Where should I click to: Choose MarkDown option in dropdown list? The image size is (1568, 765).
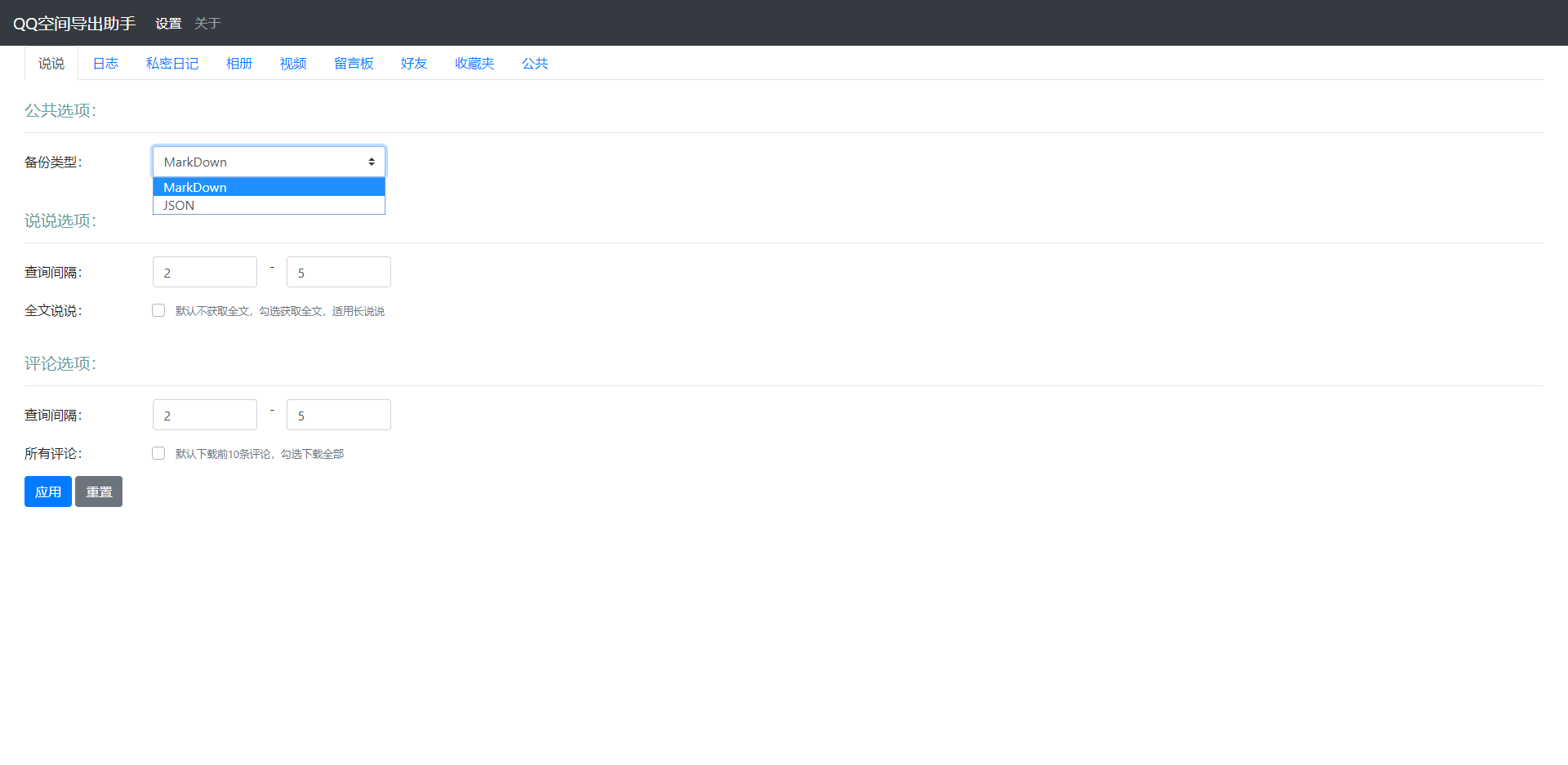[x=269, y=187]
